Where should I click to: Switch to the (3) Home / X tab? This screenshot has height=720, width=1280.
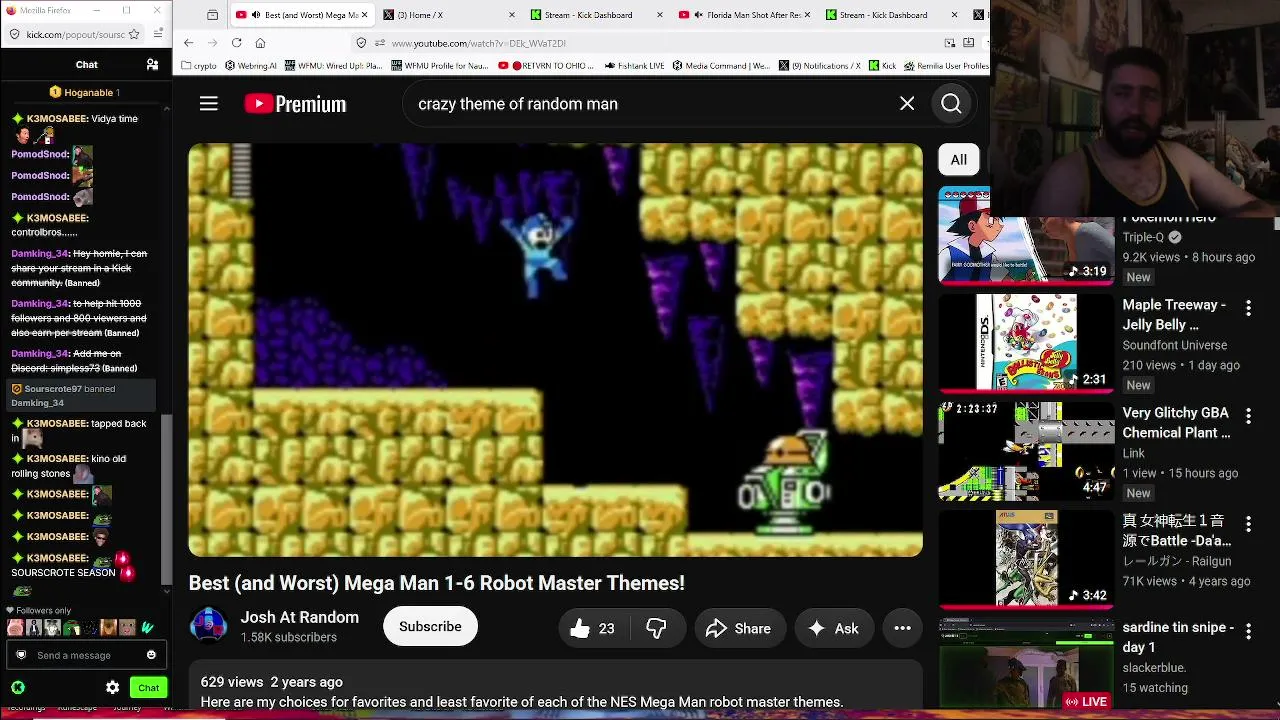tap(448, 15)
